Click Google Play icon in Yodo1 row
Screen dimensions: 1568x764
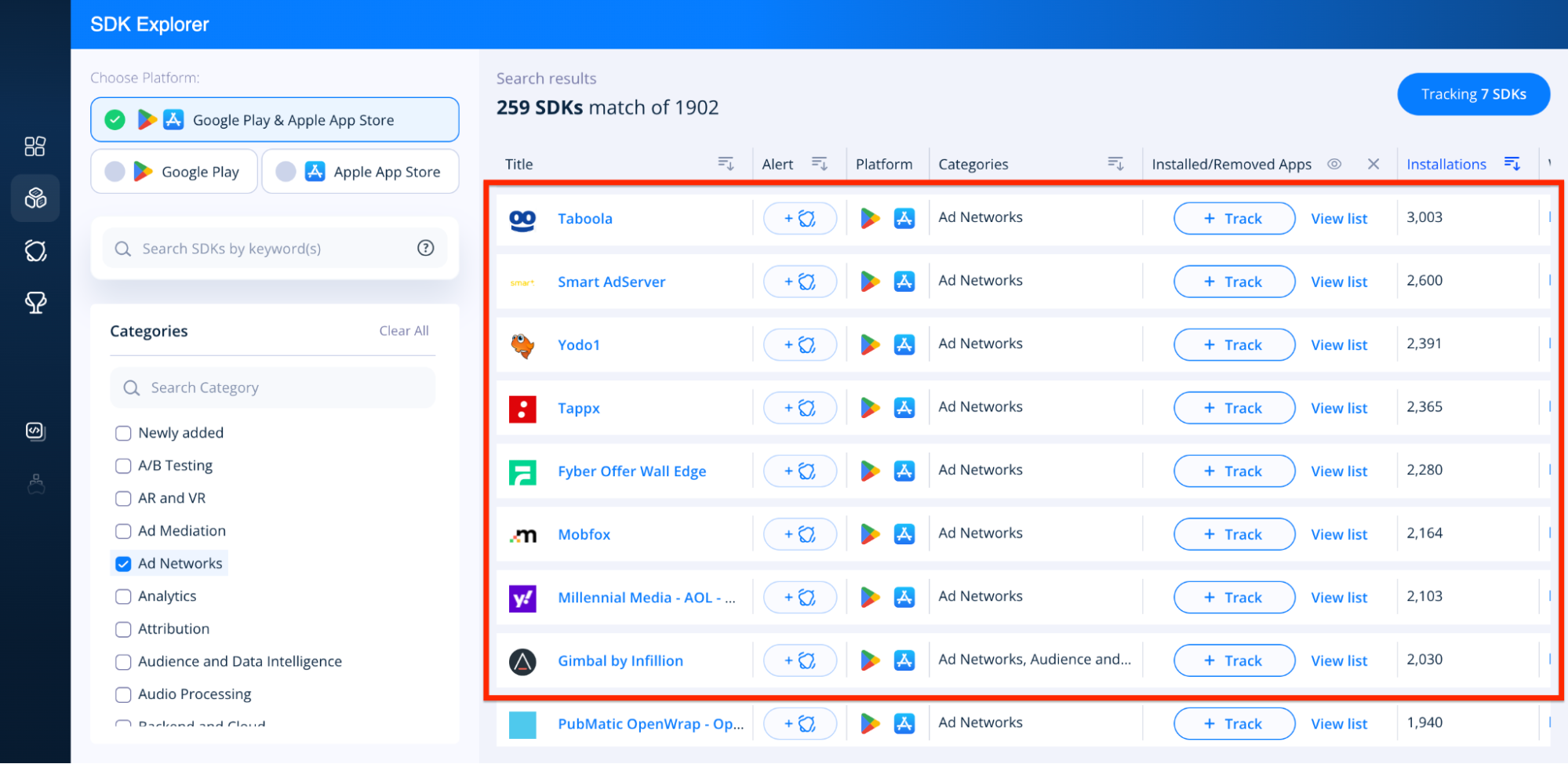(x=870, y=345)
